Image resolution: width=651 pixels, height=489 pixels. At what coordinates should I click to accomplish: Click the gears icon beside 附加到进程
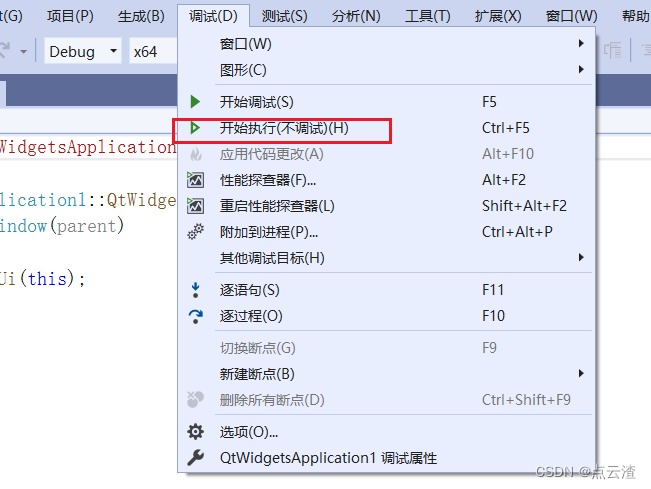point(195,232)
